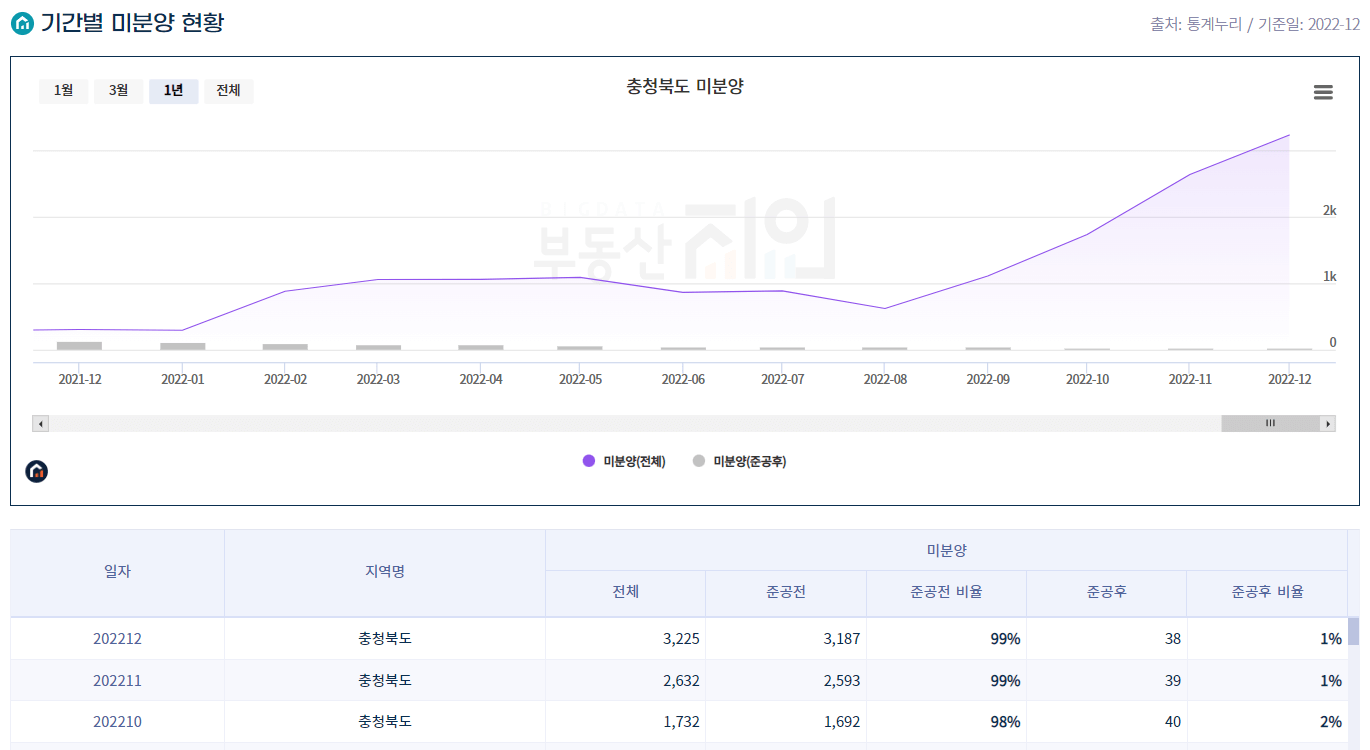Image resolution: width=1370 pixels, height=750 pixels.
Task: Click the 2021-12 axis label
Action: point(79,380)
